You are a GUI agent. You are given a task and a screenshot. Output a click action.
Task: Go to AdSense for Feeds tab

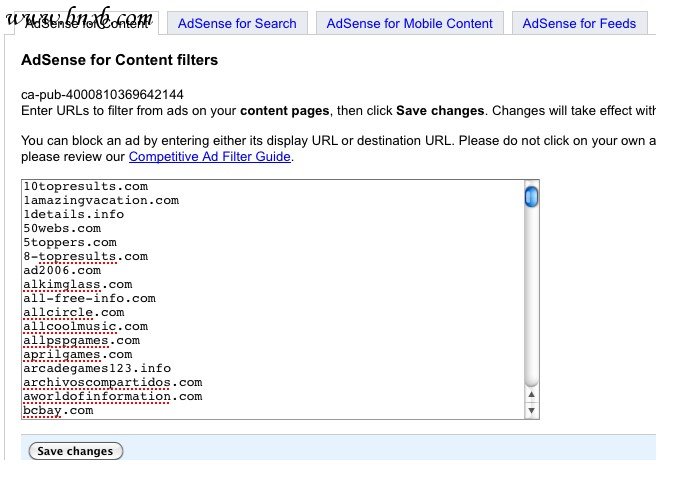pyautogui.click(x=579, y=23)
